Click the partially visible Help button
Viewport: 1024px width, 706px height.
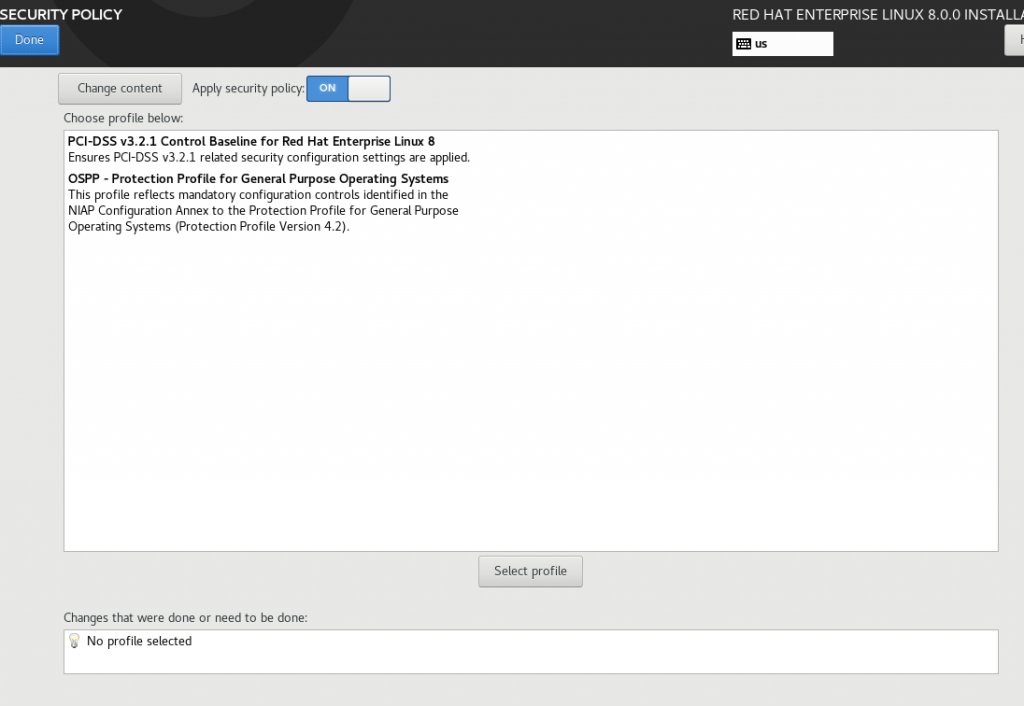pos(1014,40)
